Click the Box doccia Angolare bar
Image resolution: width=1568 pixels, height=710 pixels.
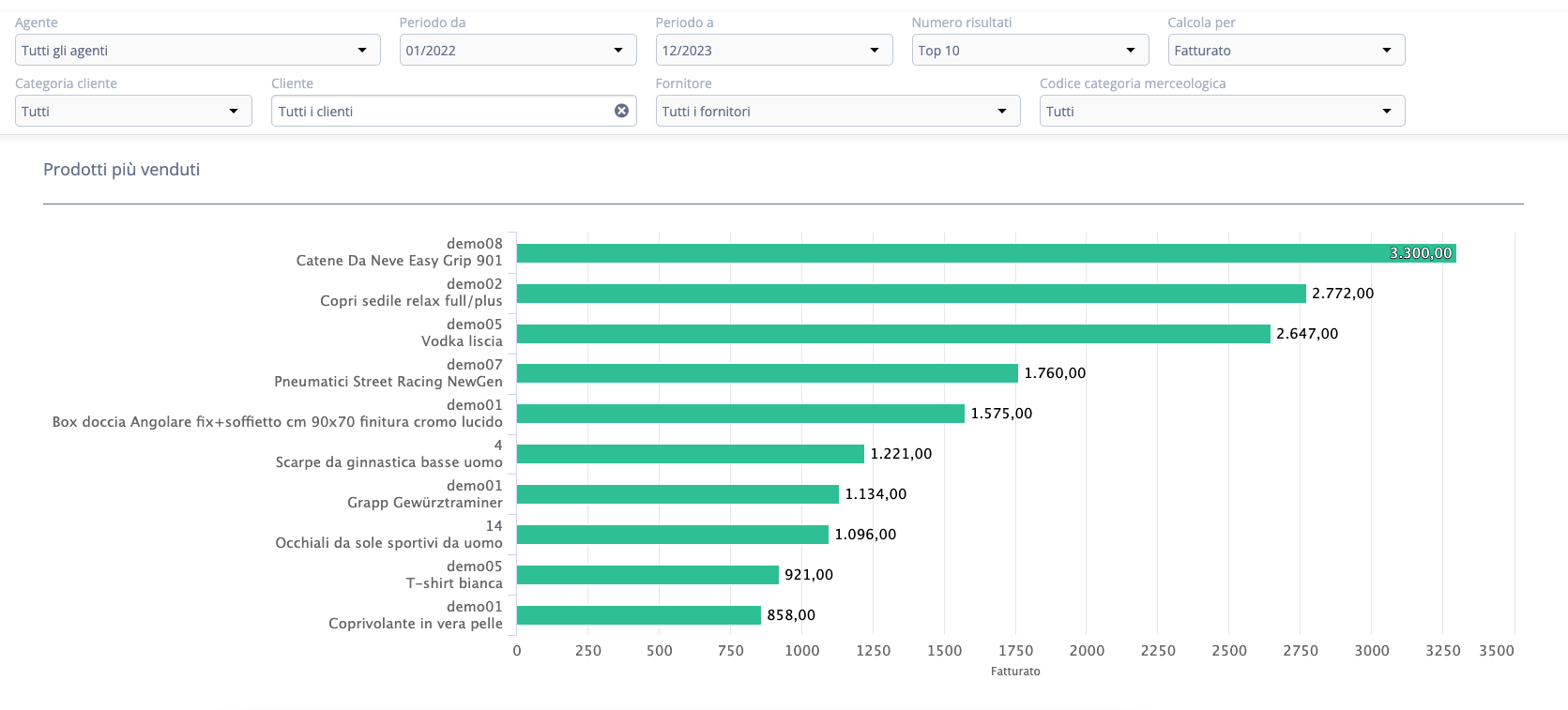pos(740,414)
